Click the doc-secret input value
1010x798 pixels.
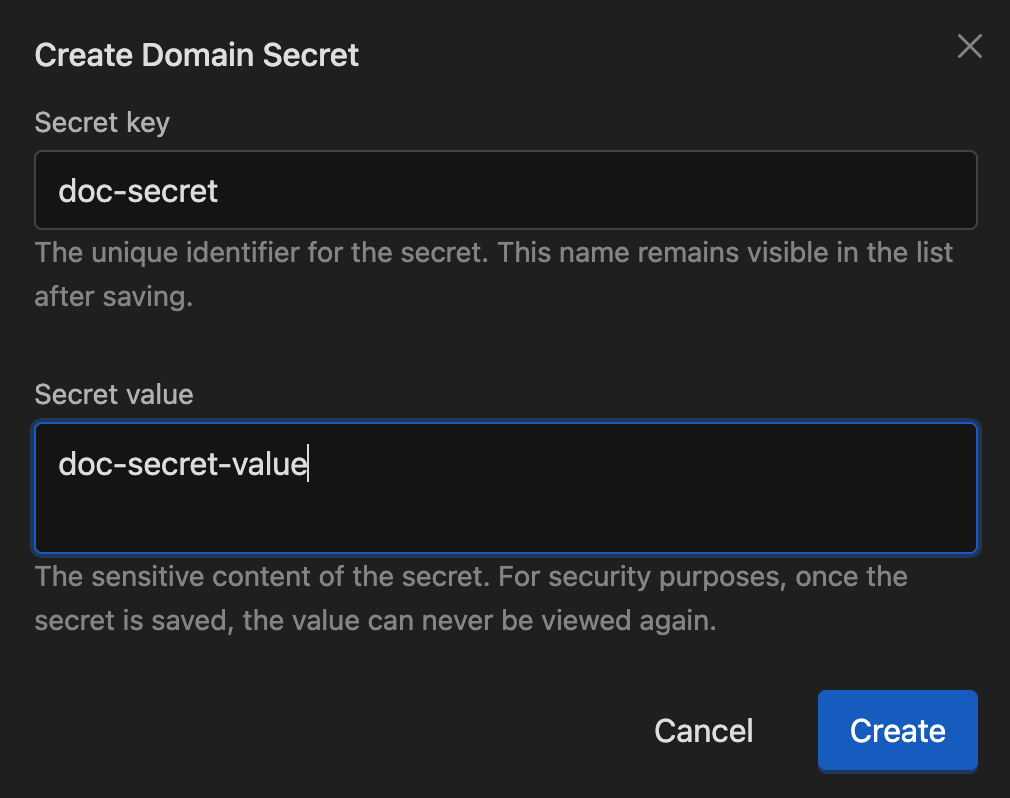136,190
